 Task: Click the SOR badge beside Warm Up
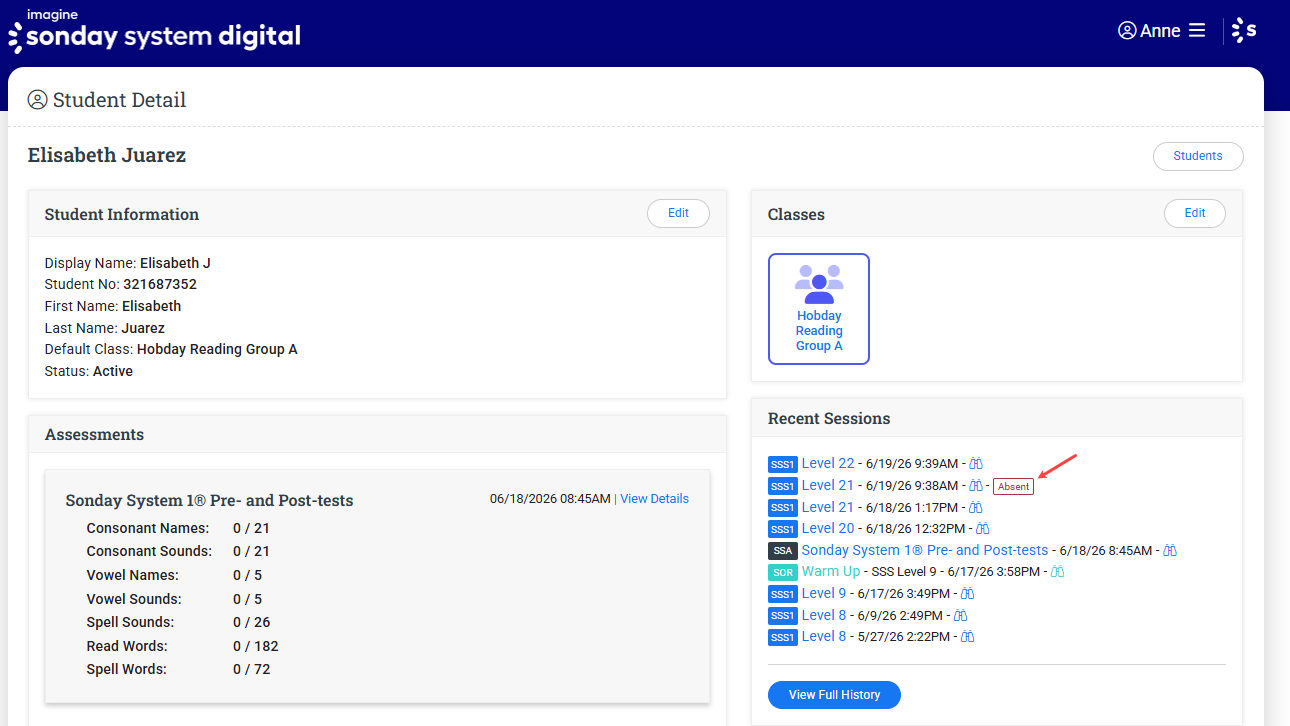[x=783, y=572]
